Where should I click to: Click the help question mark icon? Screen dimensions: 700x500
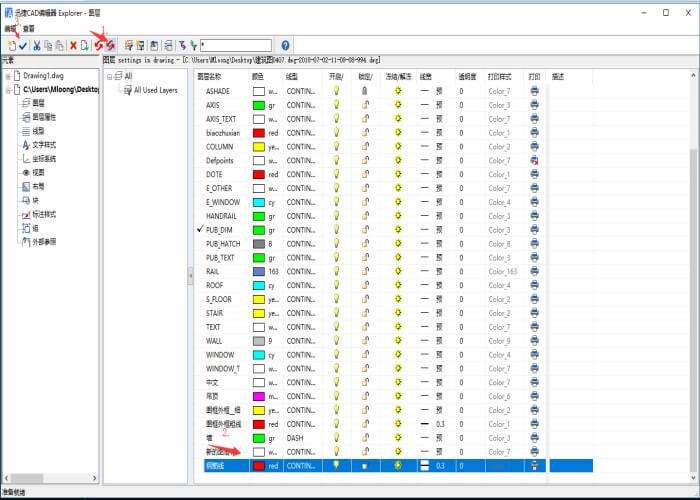[x=286, y=45]
